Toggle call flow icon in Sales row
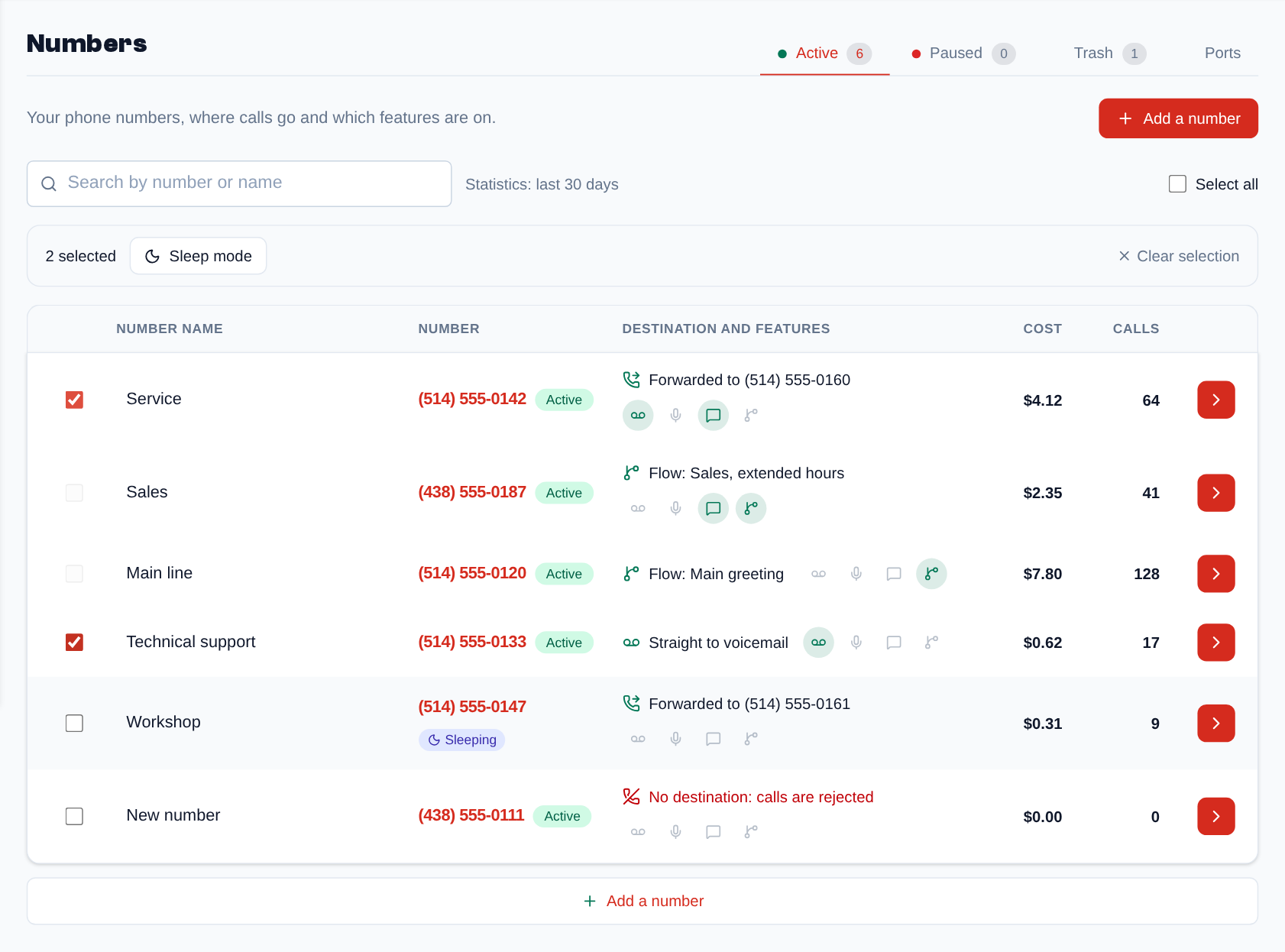Image resolution: width=1285 pixels, height=952 pixels. pyautogui.click(x=751, y=509)
